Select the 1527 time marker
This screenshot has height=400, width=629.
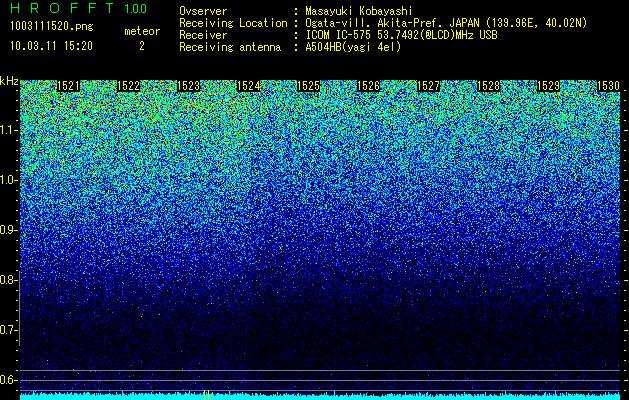coord(428,86)
